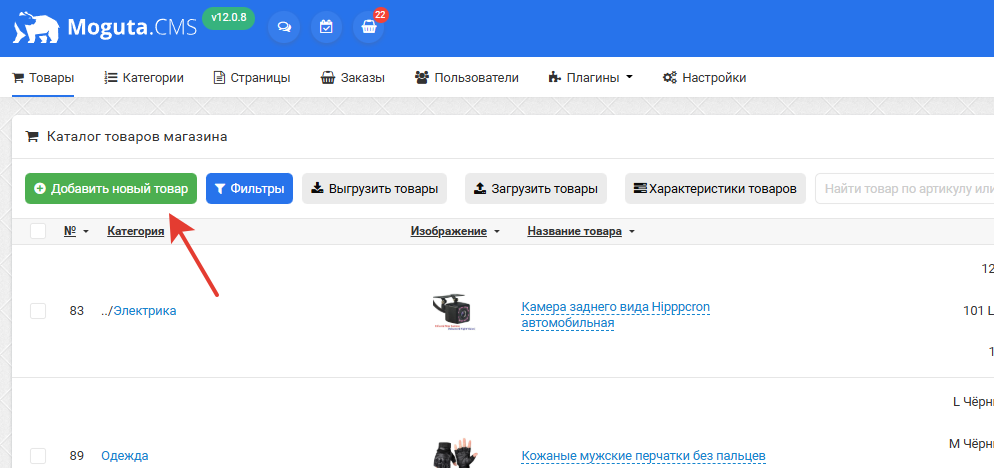The image size is (994, 468).
Task: Open the Изображение column dropdown
Action: pos(497,232)
